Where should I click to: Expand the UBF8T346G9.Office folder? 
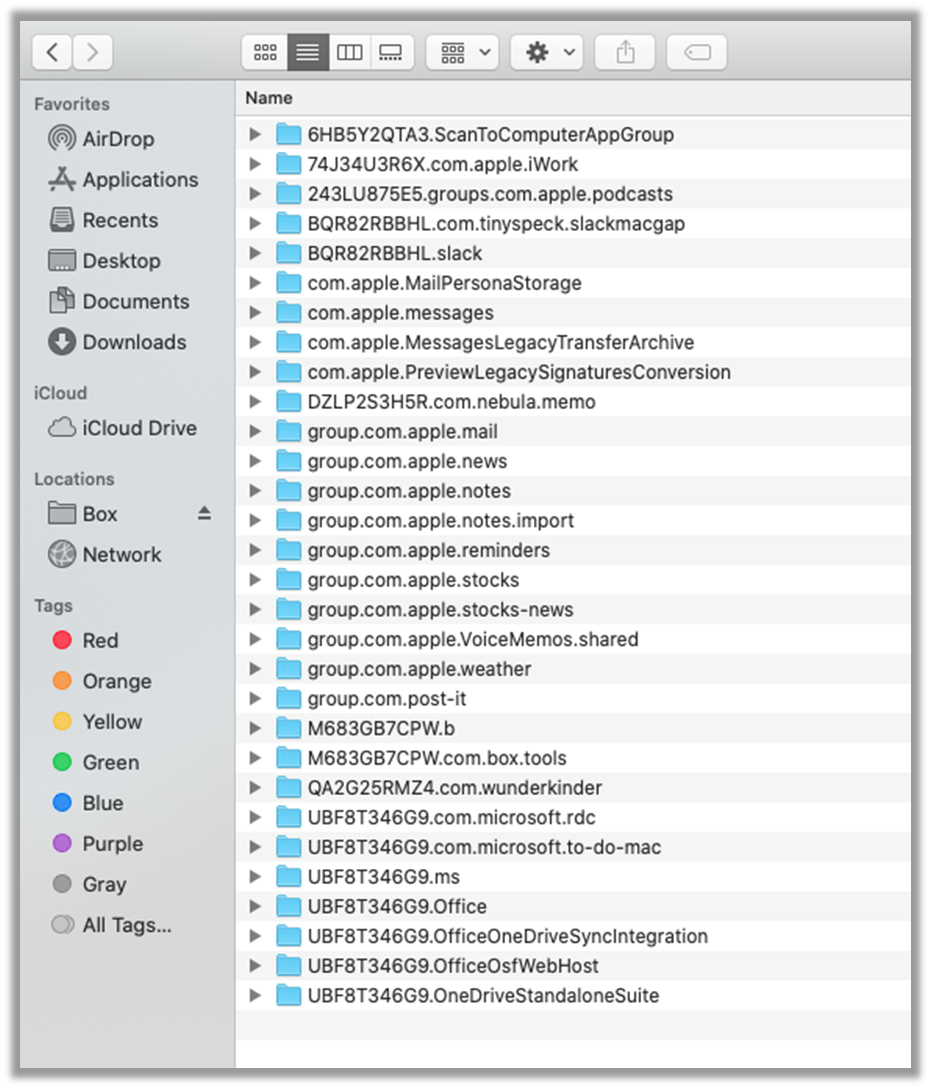(255, 907)
